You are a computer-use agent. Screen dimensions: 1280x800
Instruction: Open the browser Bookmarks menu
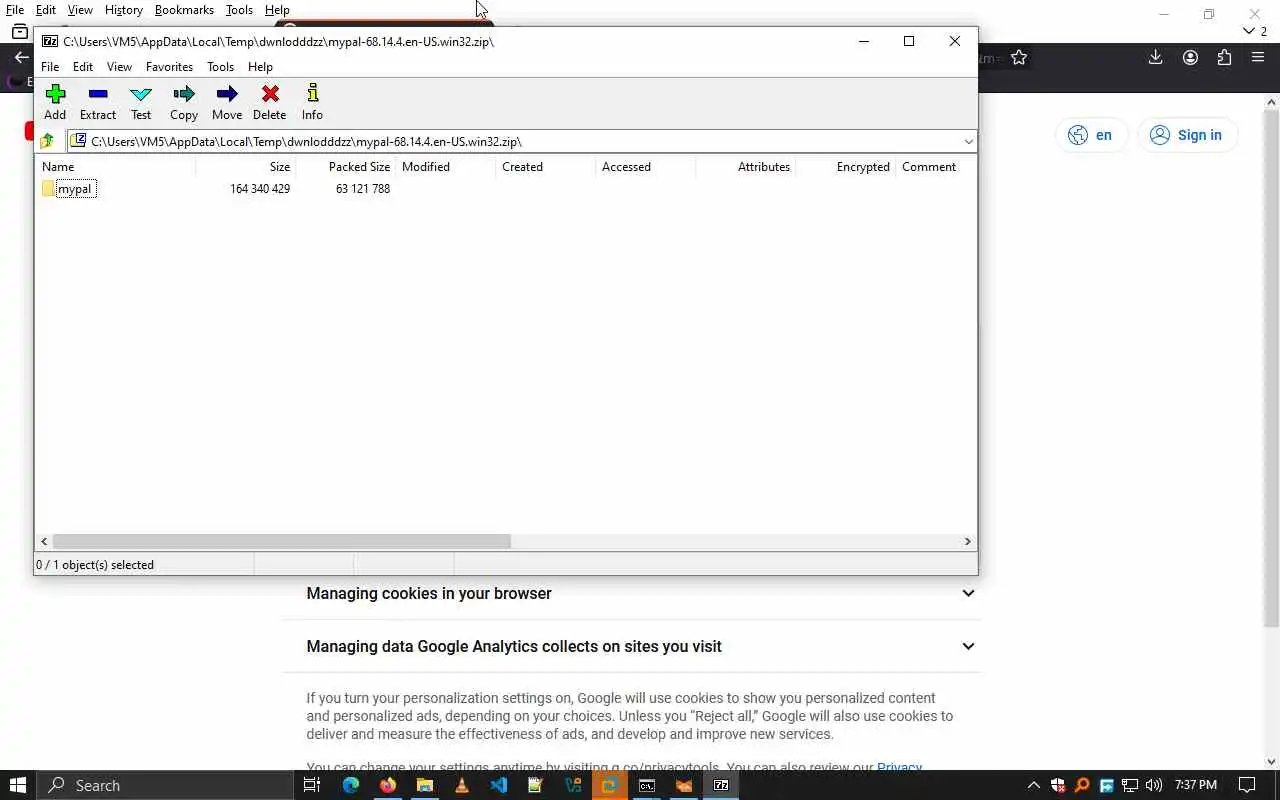pos(184,10)
